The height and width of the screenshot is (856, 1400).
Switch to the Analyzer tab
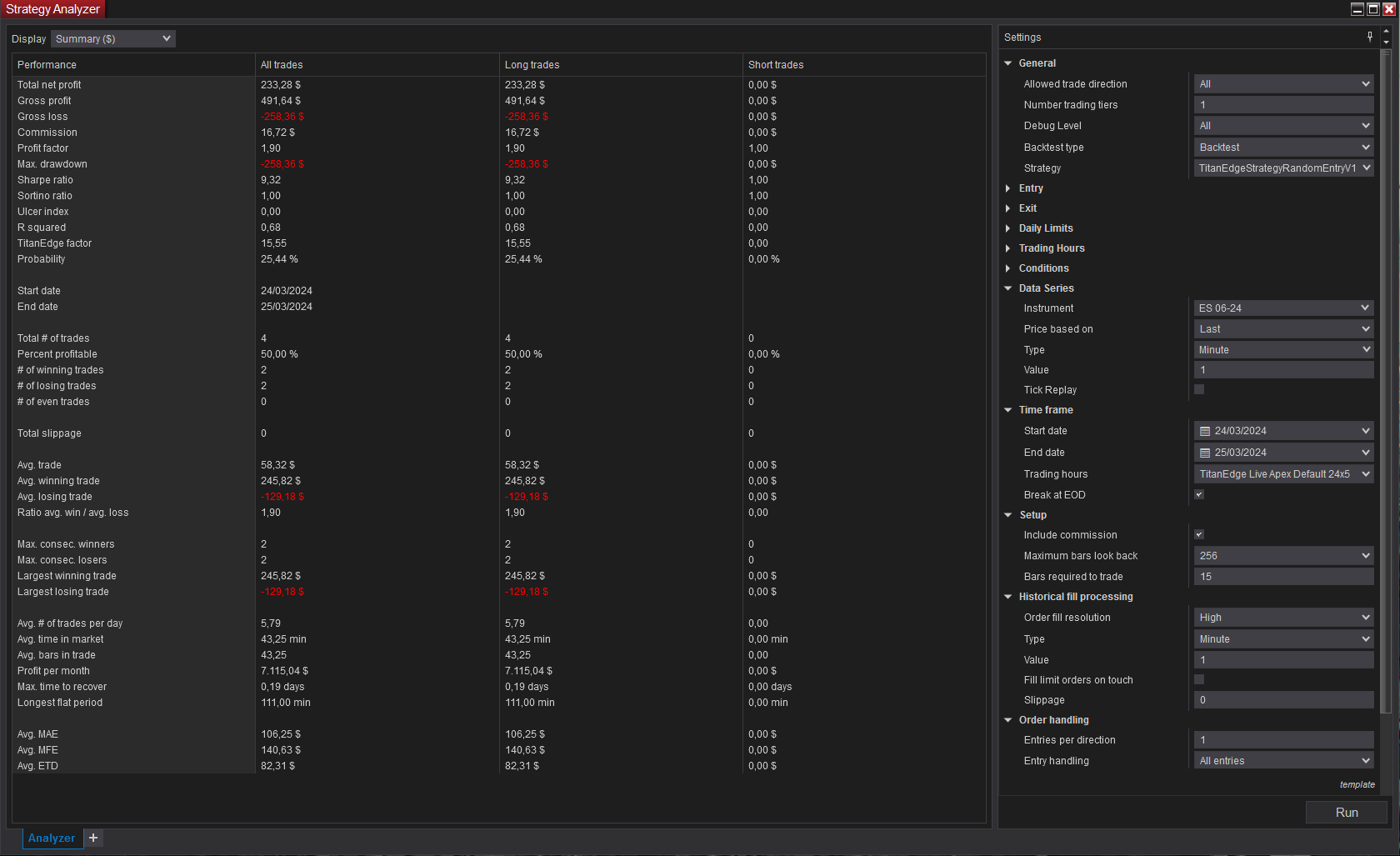click(52, 838)
